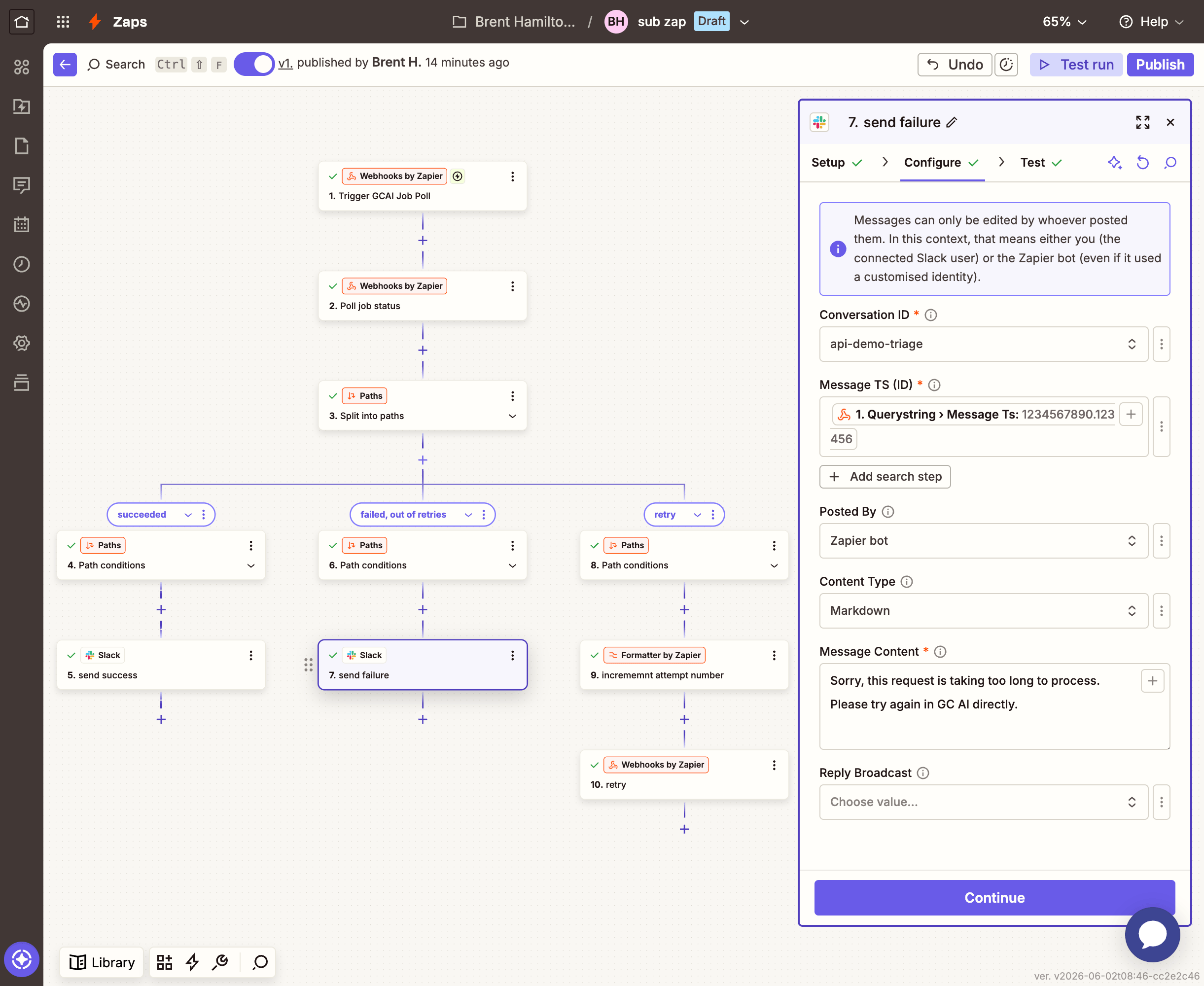
Task: Go back with the arrow button
Action: point(65,64)
